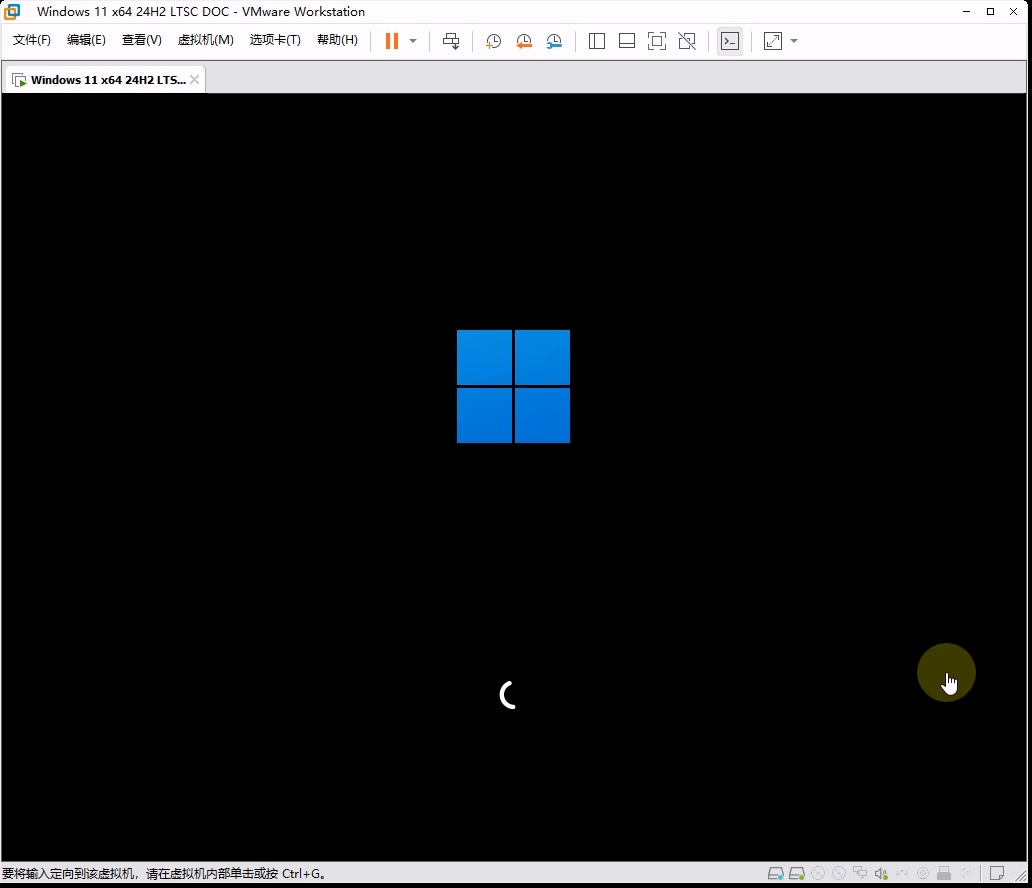Screen dimensions: 1032x888
Task: Click the window resize grip in status bar
Action: coord(1020,875)
